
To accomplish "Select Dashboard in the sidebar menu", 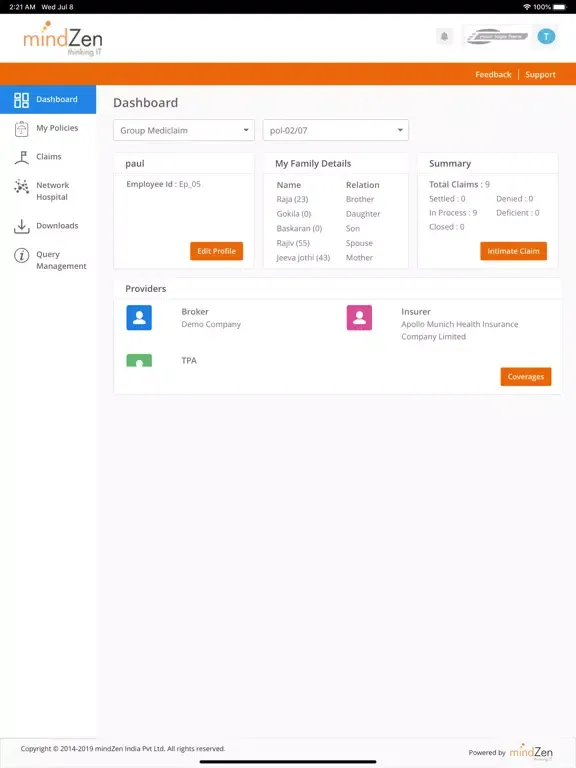I will [x=48, y=99].
